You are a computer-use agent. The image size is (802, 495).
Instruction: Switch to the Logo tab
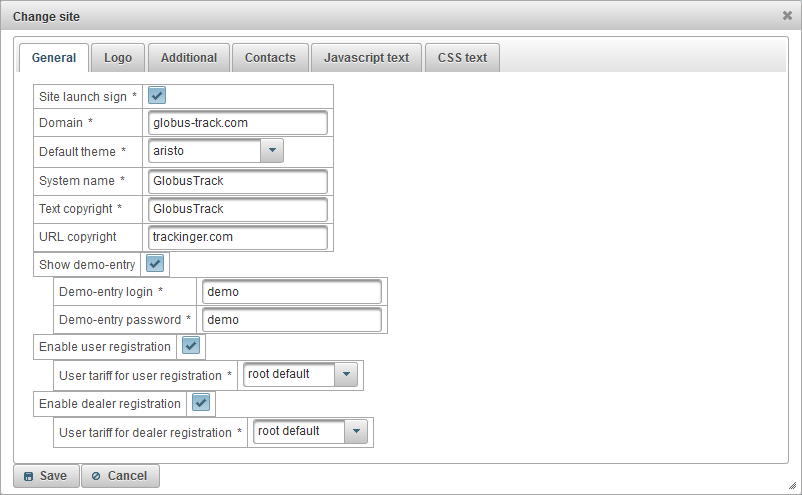pyautogui.click(x=117, y=58)
